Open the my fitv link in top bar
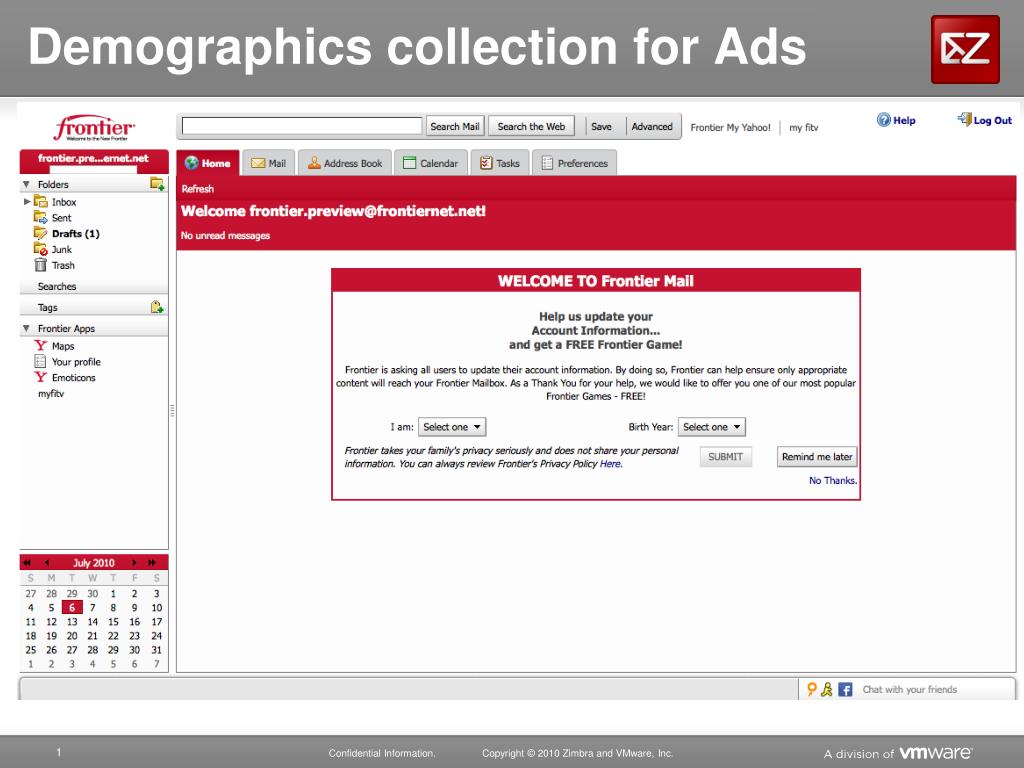 tap(803, 127)
